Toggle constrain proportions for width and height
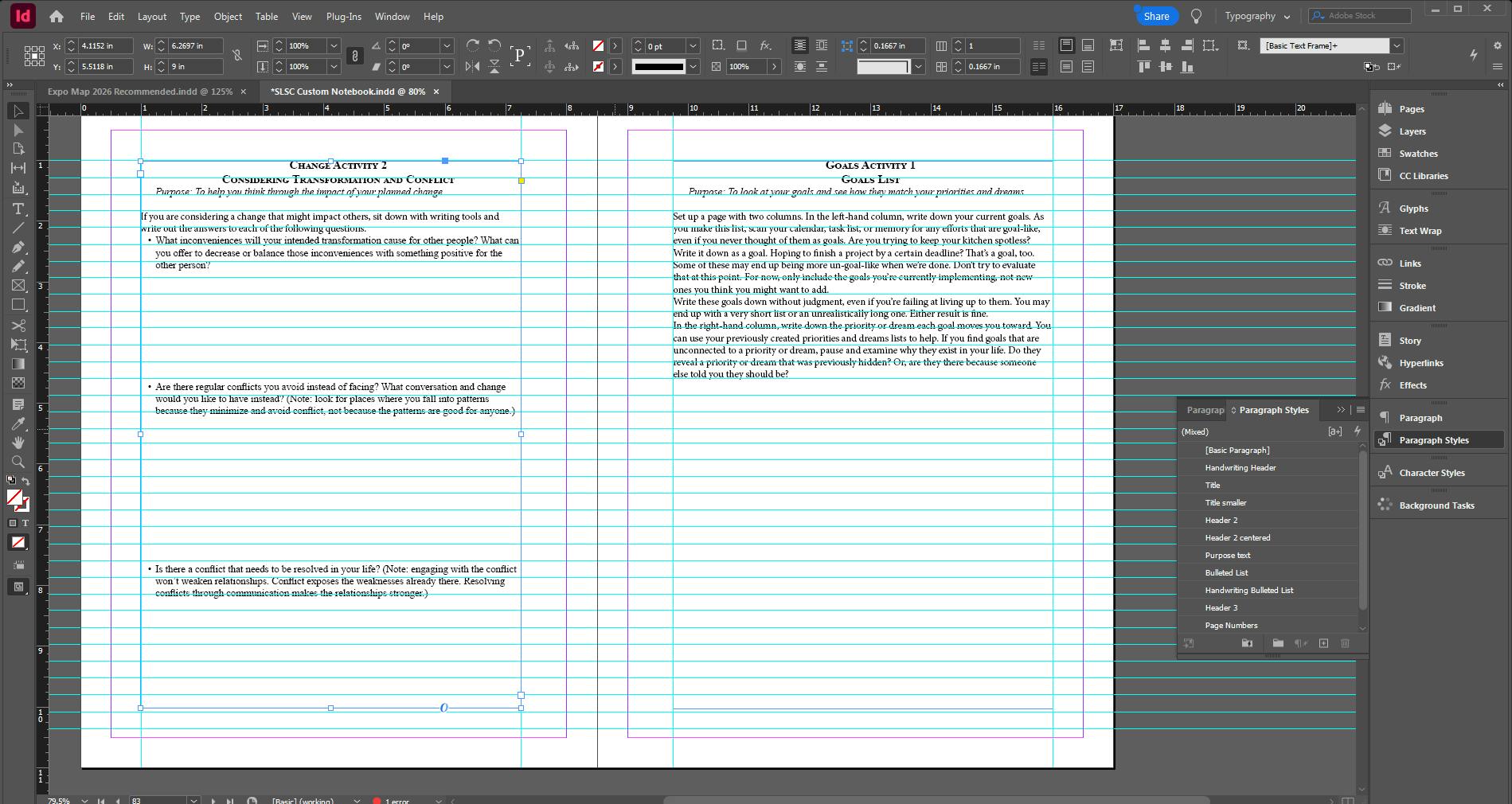Image resolution: width=1512 pixels, height=804 pixels. (x=237, y=56)
